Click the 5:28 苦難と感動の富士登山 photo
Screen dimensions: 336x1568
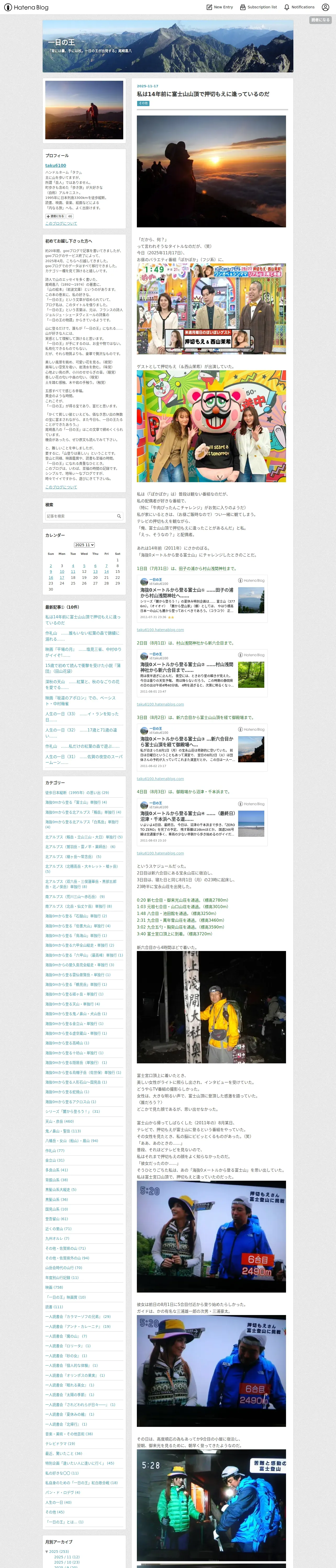click(211, 1506)
